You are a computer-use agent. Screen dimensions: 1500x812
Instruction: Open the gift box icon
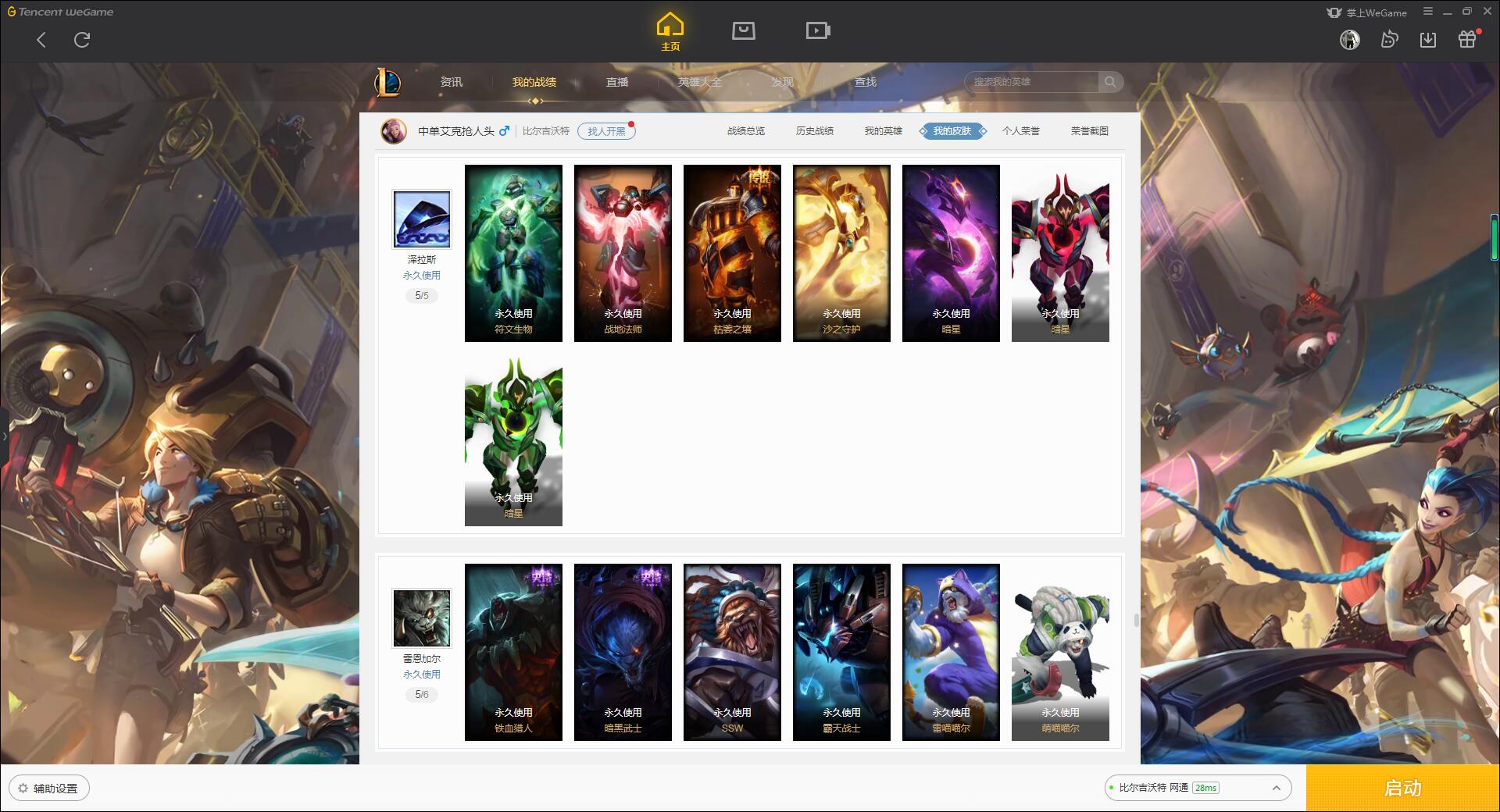point(1467,40)
